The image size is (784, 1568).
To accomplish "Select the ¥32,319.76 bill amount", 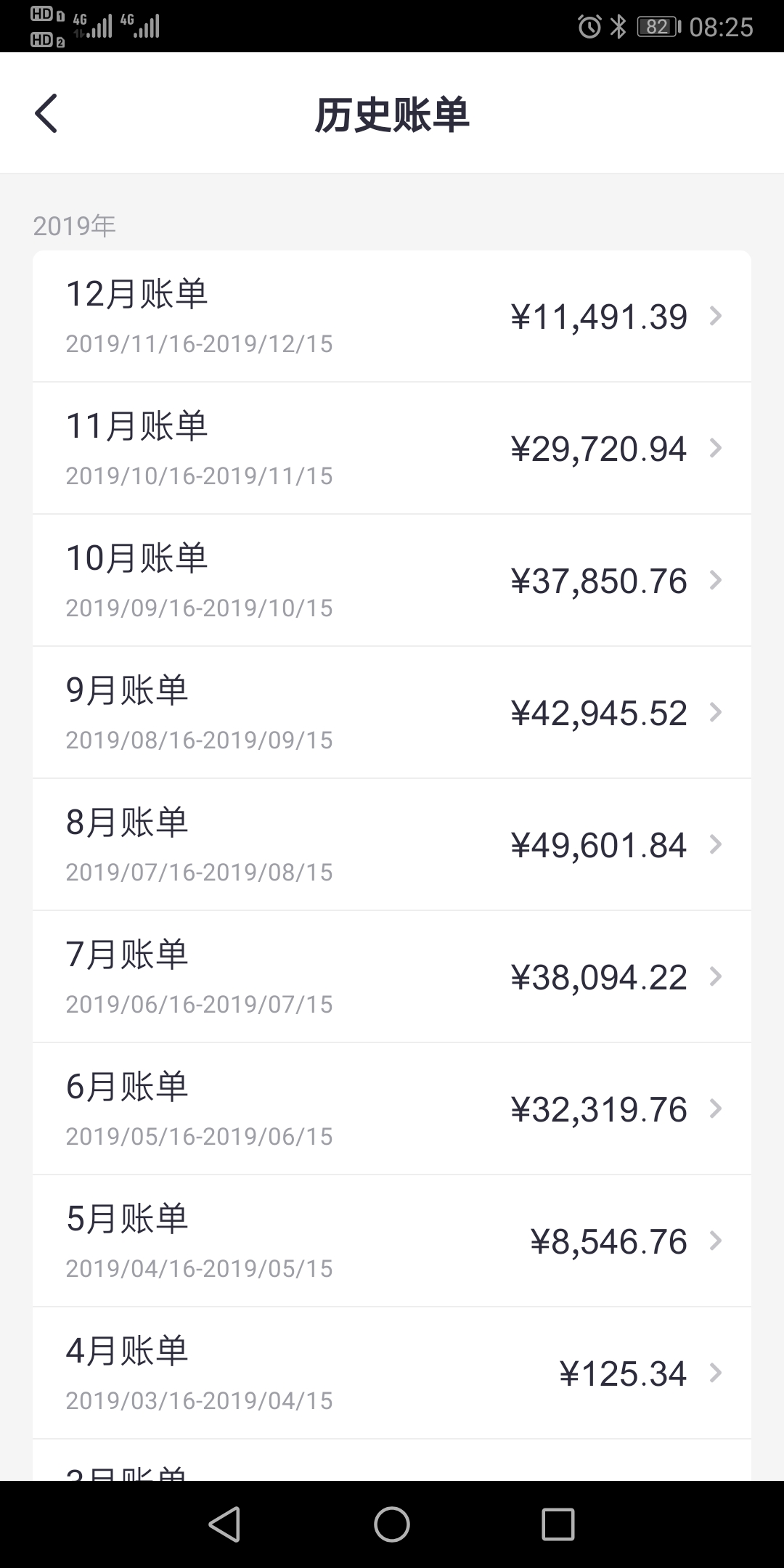I will [x=599, y=1109].
